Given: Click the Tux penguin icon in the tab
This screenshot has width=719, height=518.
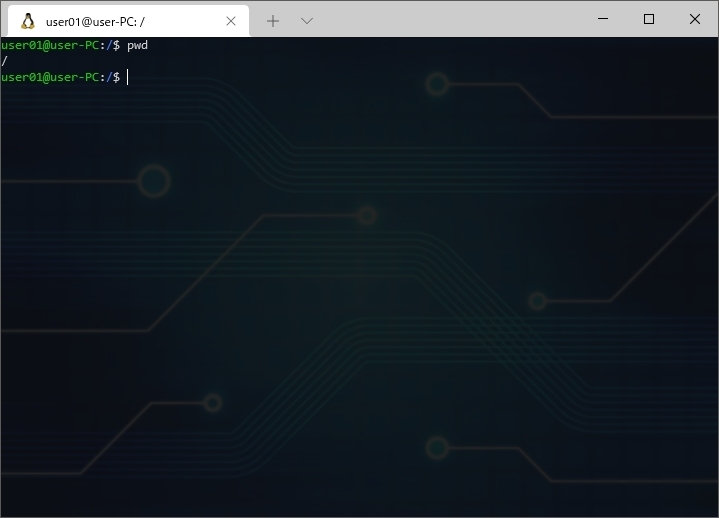Looking at the screenshot, I should pos(27,20).
